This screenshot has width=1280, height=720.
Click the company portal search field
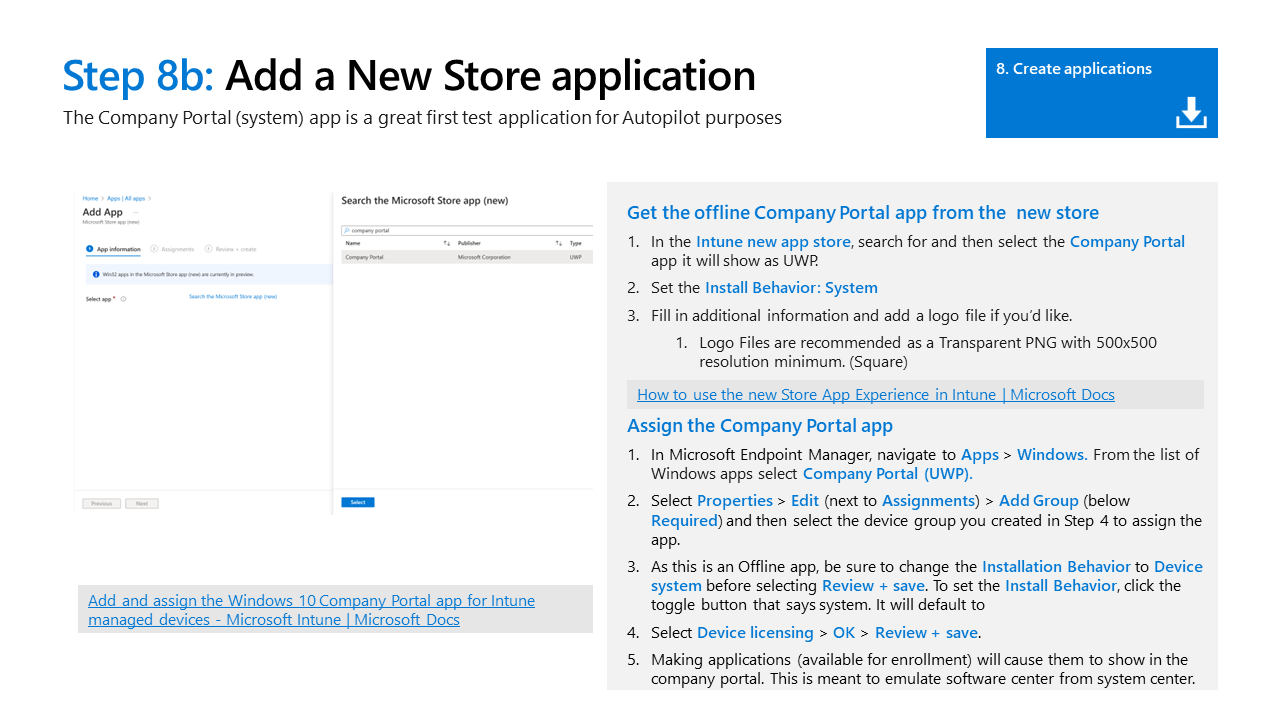point(467,231)
